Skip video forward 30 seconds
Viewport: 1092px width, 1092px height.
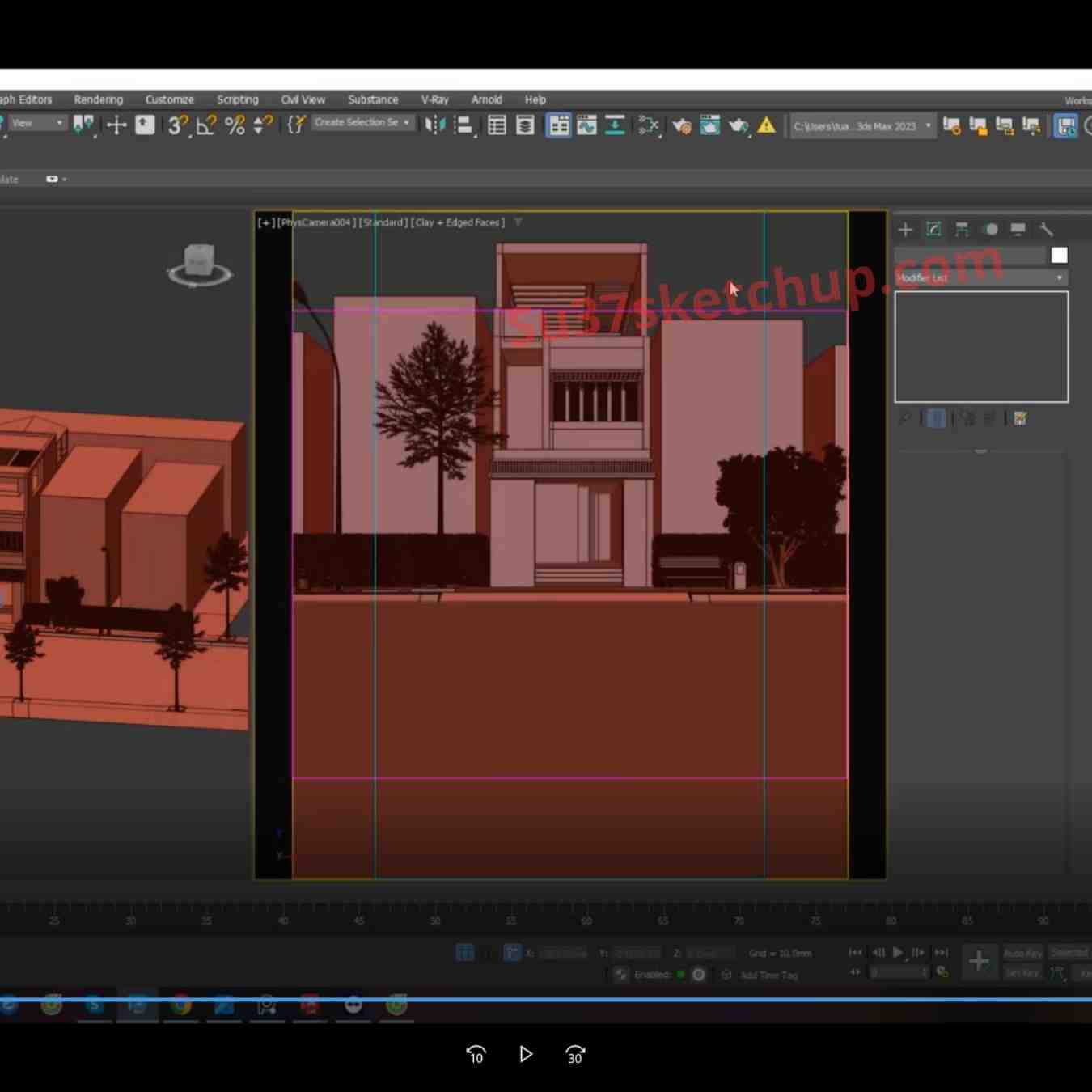click(575, 1054)
